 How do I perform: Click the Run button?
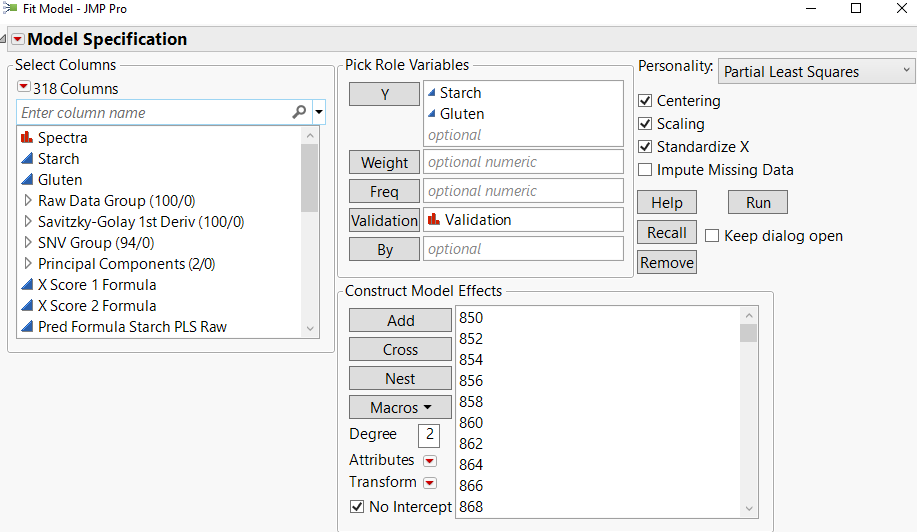[758, 203]
